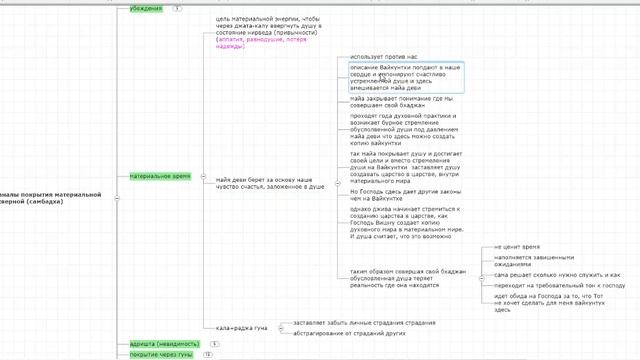Collapse children of таким образом совершая свой бхаджан
The width and height of the screenshot is (640, 360).
tap(482, 278)
